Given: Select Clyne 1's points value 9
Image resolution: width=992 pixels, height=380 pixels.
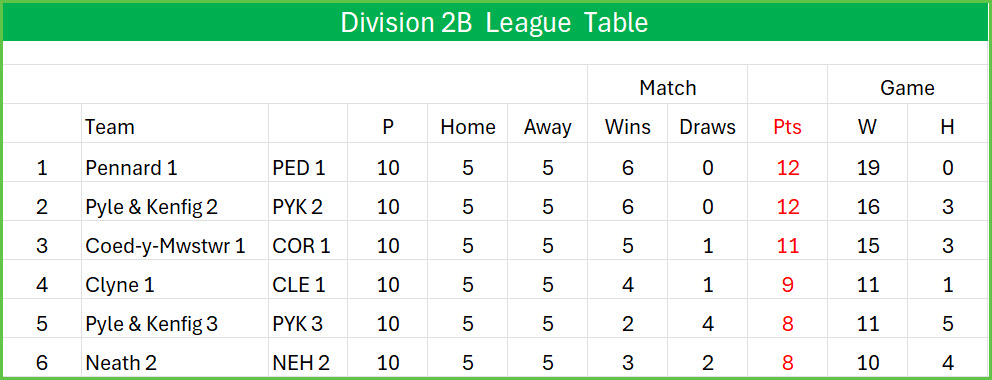Looking at the screenshot, I should [787, 285].
